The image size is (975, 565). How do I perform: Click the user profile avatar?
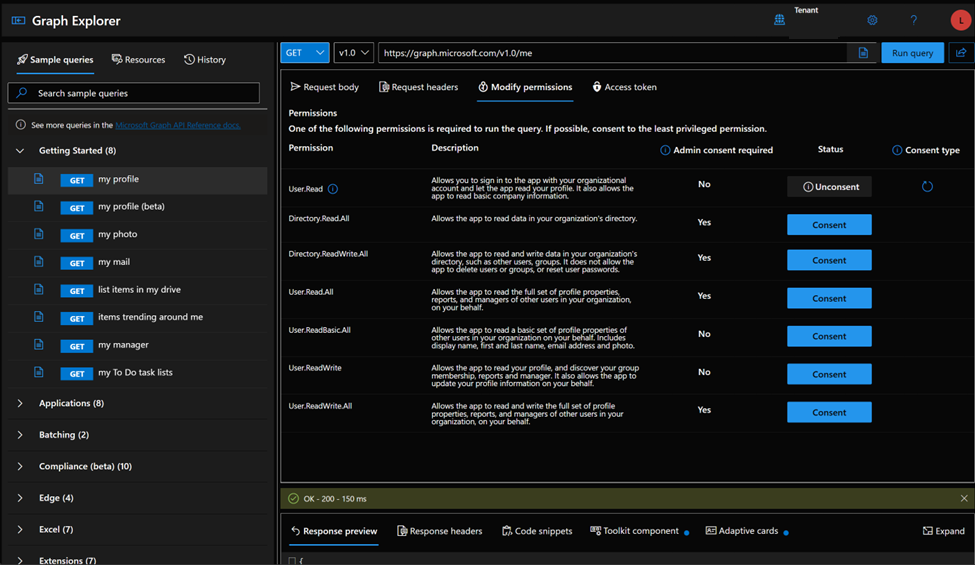pos(960,20)
